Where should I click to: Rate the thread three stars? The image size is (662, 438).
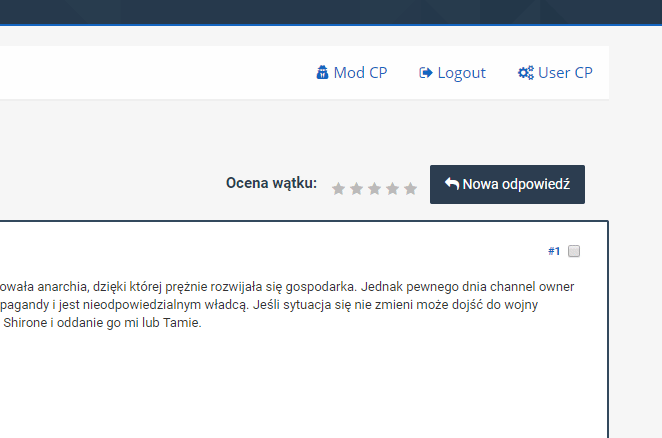pyautogui.click(x=374, y=188)
